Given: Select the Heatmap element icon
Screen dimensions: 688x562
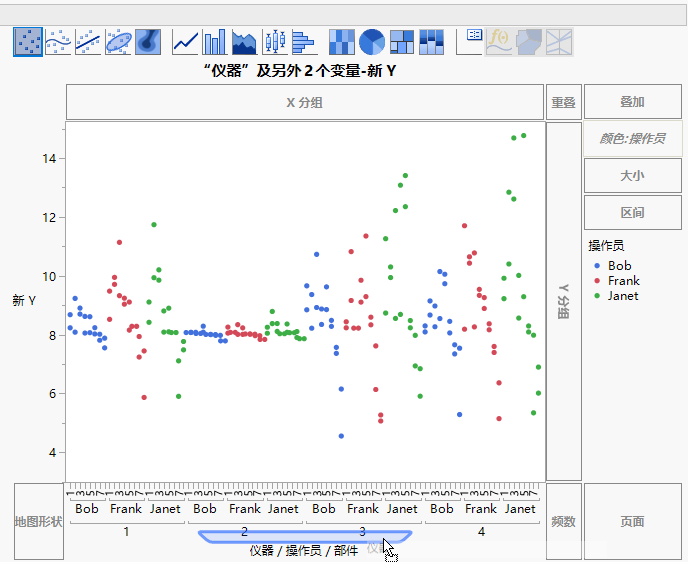Looking at the screenshot, I should 342,41.
